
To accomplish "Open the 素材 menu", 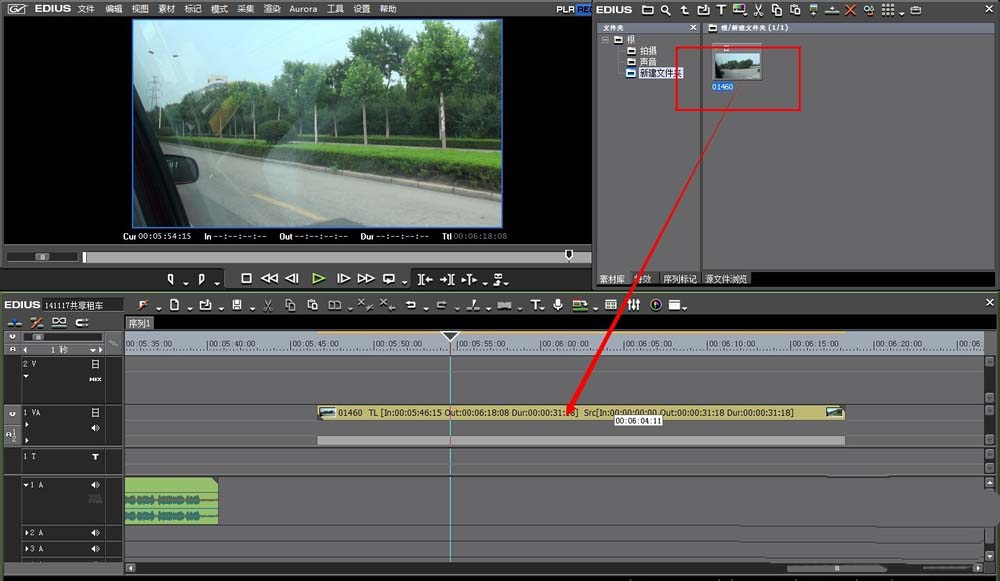I will [x=166, y=9].
